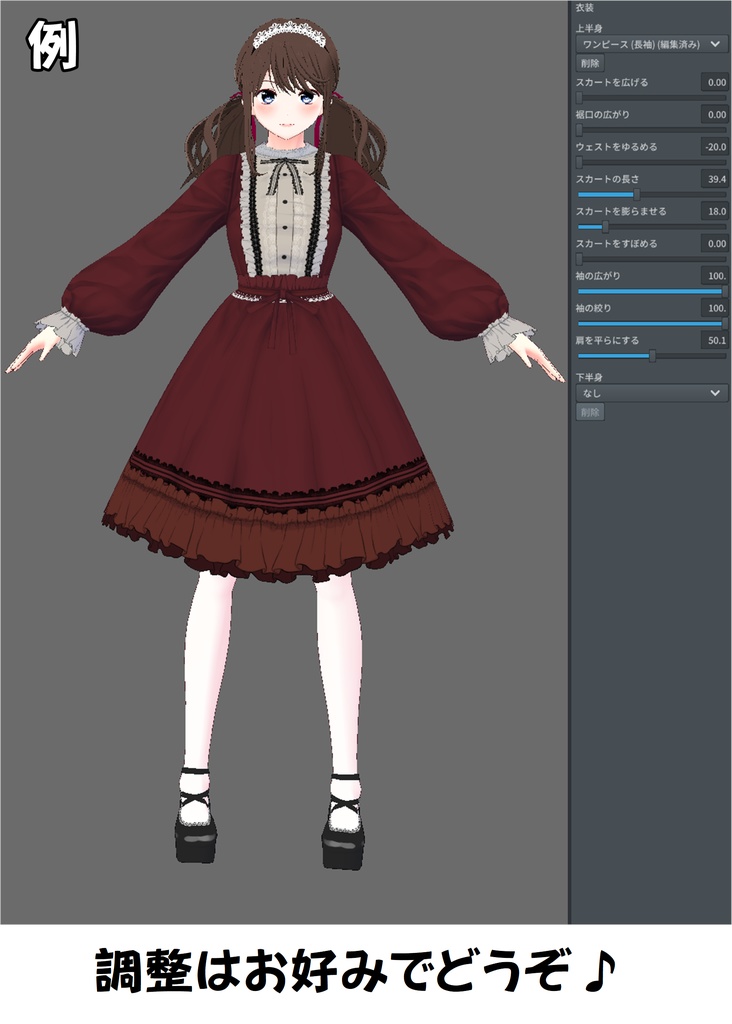Click the ウェストをゆるめる value field -20.0
Viewport: 732px width, 1024px height.
[714, 147]
